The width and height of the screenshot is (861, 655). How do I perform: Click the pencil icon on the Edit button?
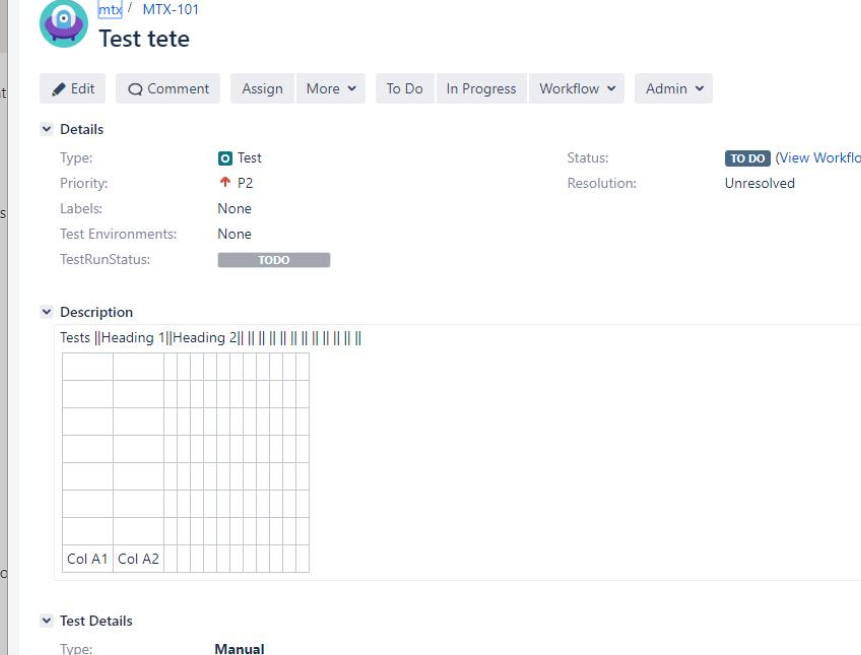61,88
